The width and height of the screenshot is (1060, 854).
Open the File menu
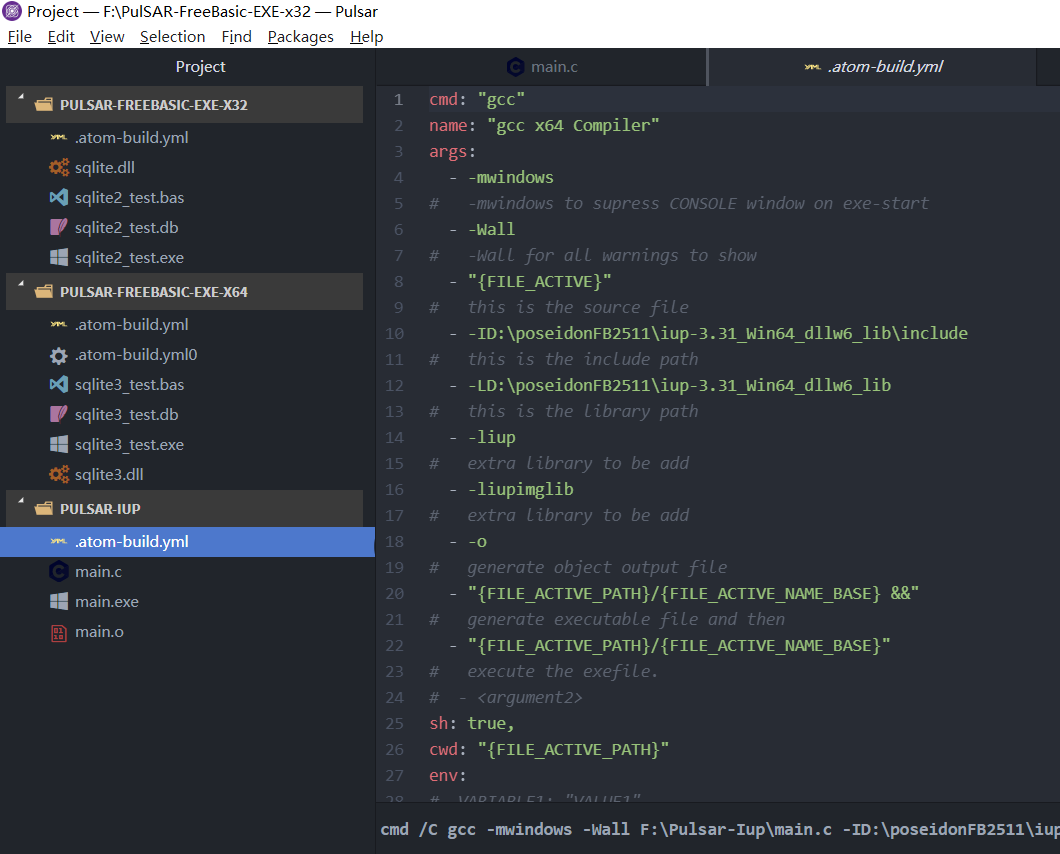coord(20,37)
